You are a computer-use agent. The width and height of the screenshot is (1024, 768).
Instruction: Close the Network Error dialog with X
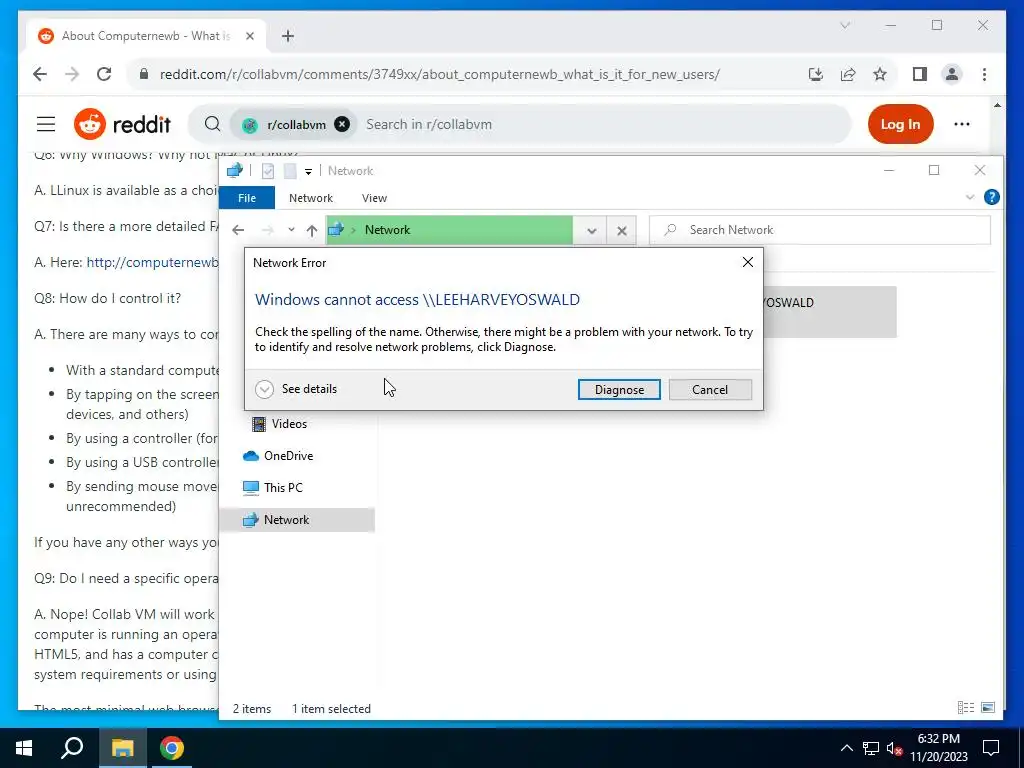point(748,262)
